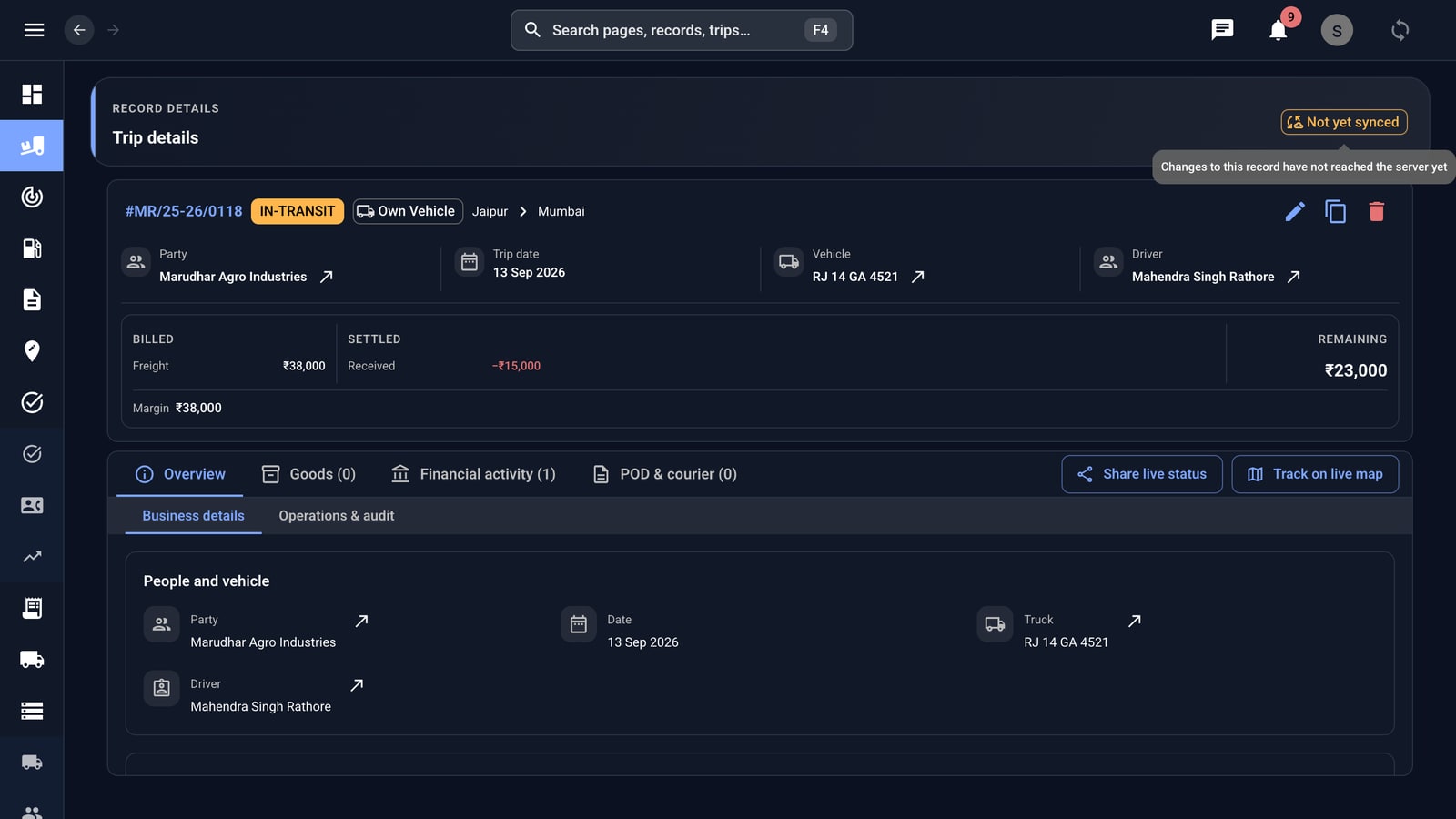The height and width of the screenshot is (819, 1456).
Task: Select the Business details sub-tab
Action: click(193, 516)
